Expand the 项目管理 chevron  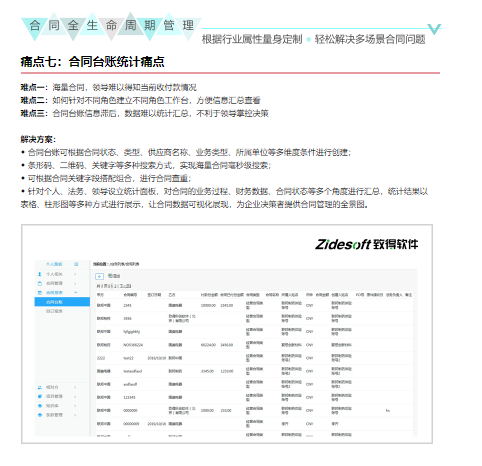(75, 396)
